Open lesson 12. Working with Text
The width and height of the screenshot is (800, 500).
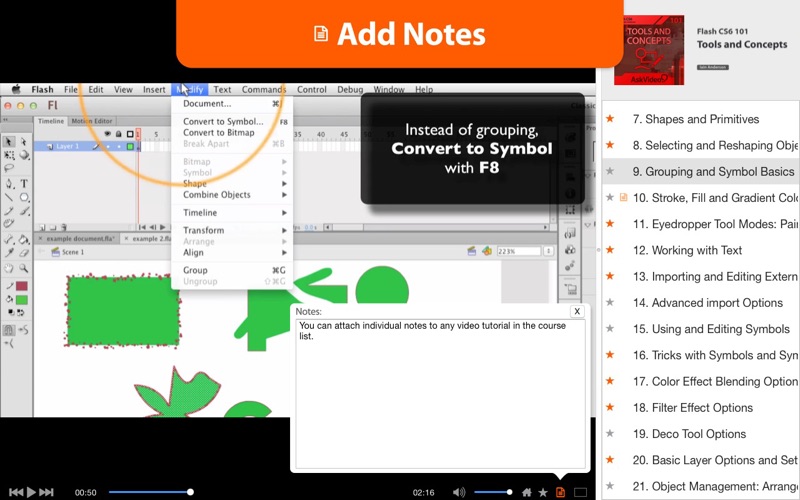pos(687,250)
